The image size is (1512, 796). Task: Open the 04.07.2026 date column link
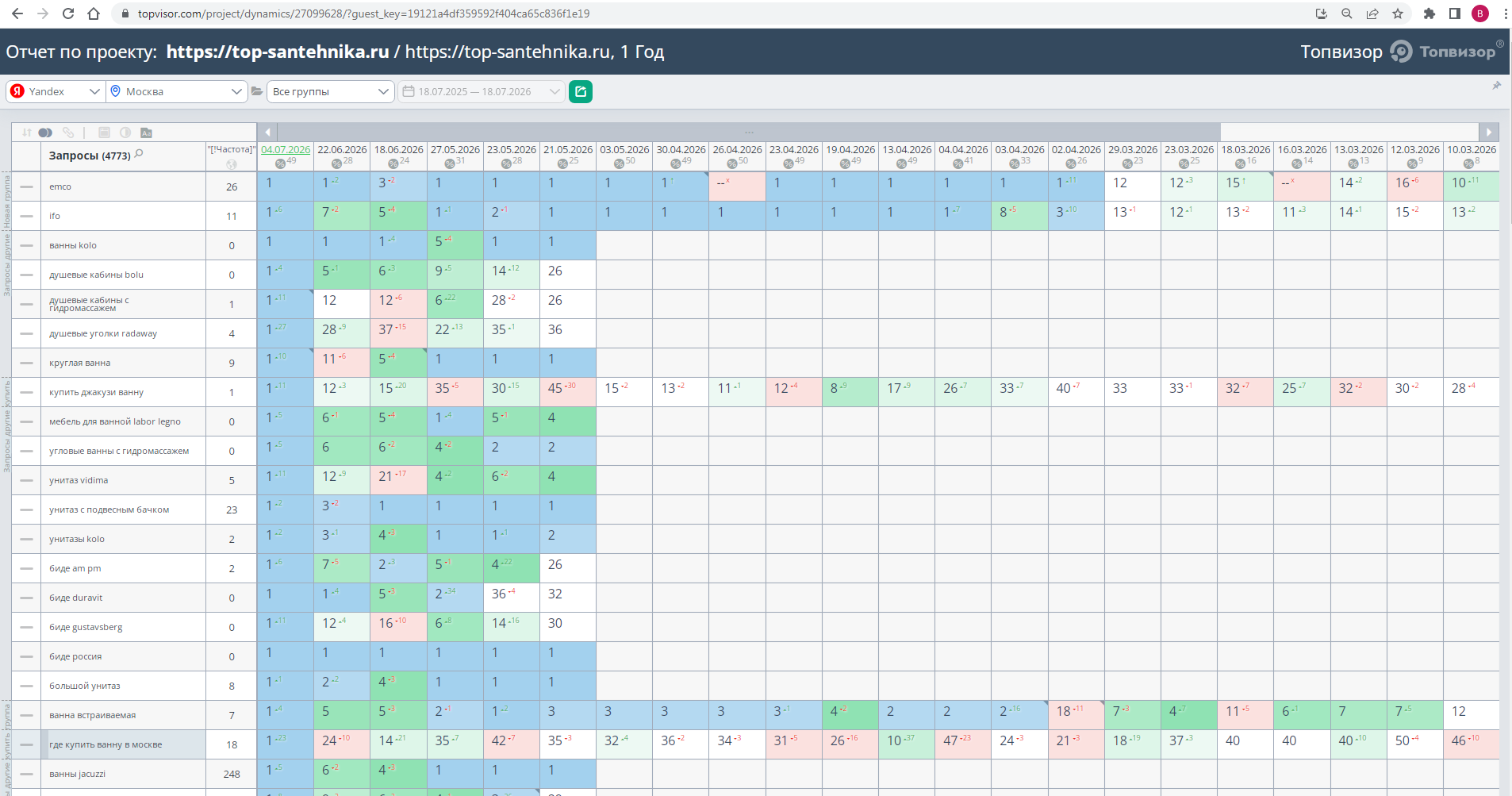point(286,149)
